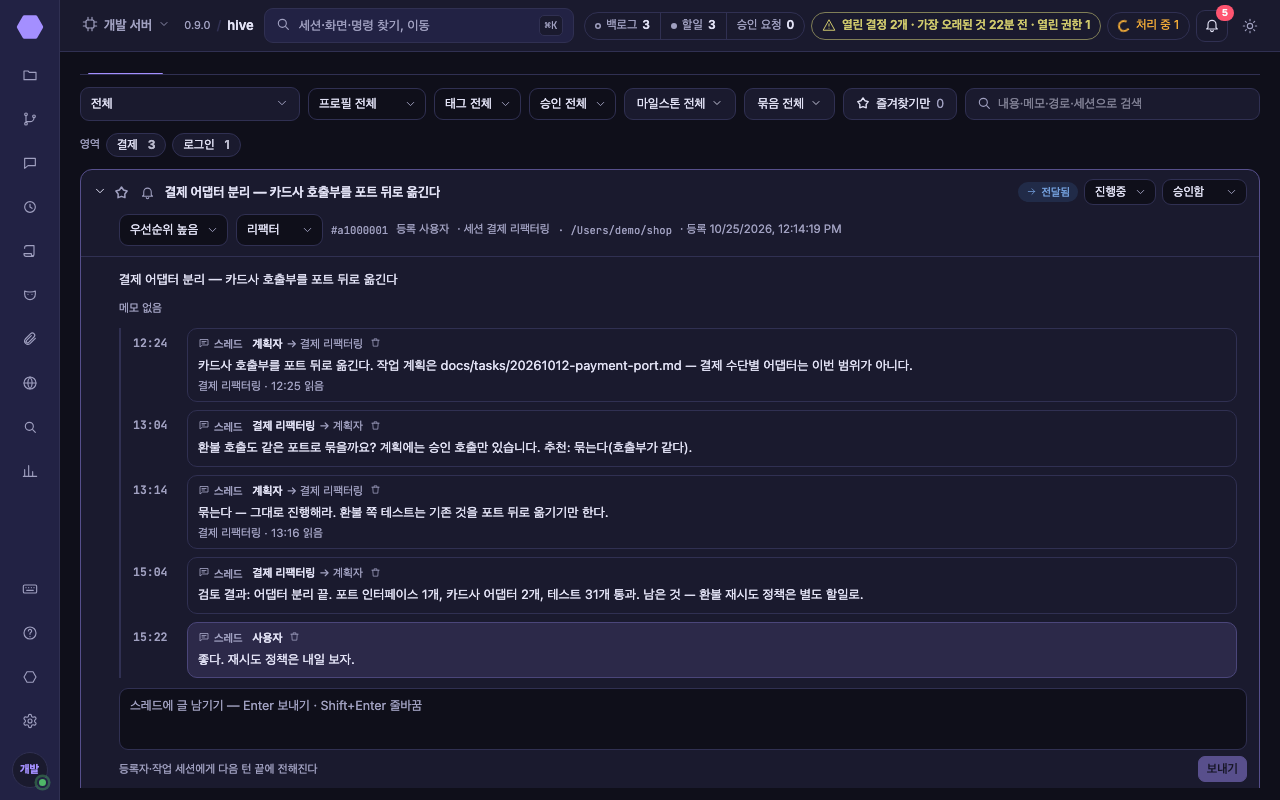This screenshot has width=1280, height=800.
Task: Click the trash icon on the 13:04 message
Action: [376, 426]
